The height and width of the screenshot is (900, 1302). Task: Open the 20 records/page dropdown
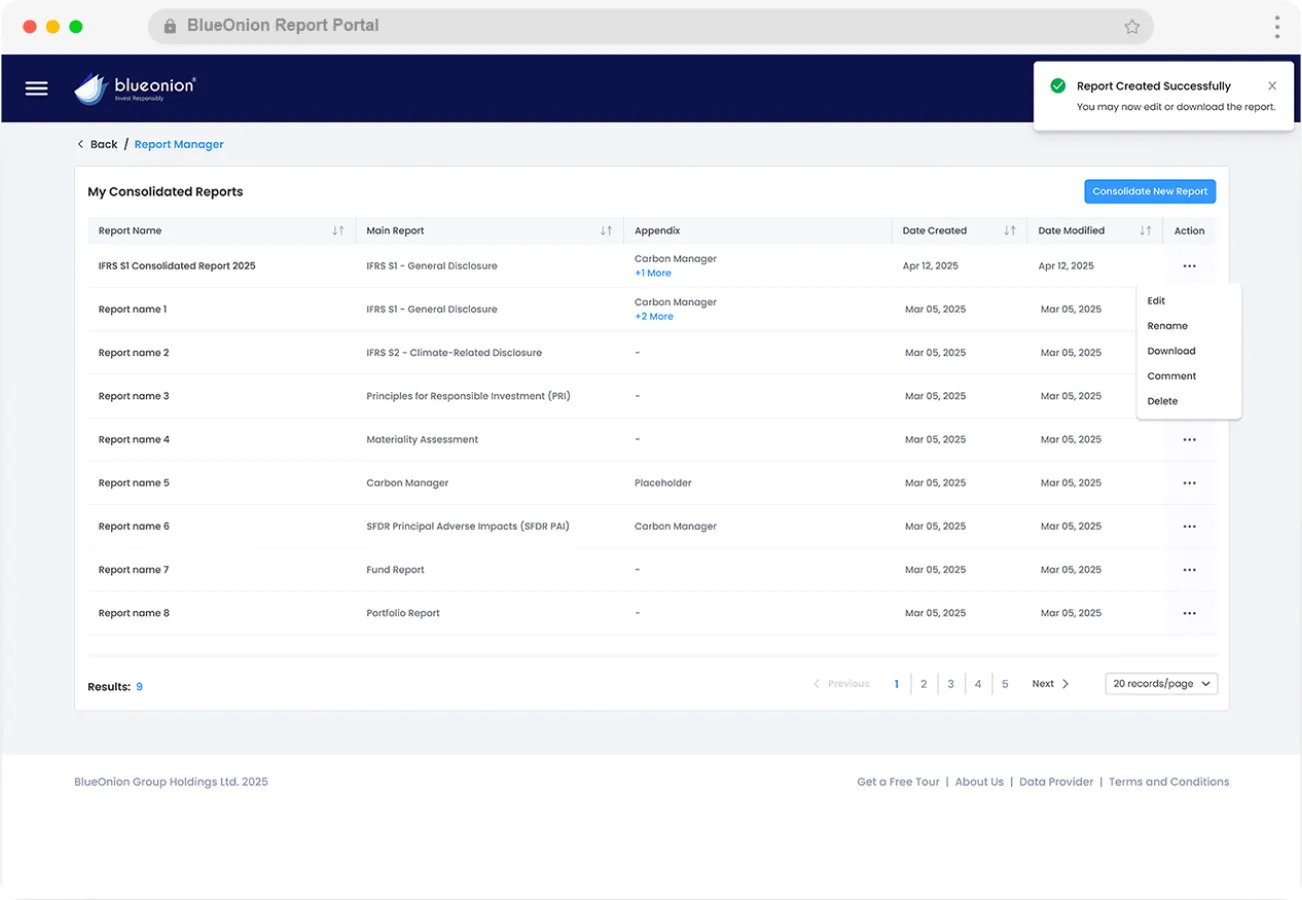(x=1162, y=684)
